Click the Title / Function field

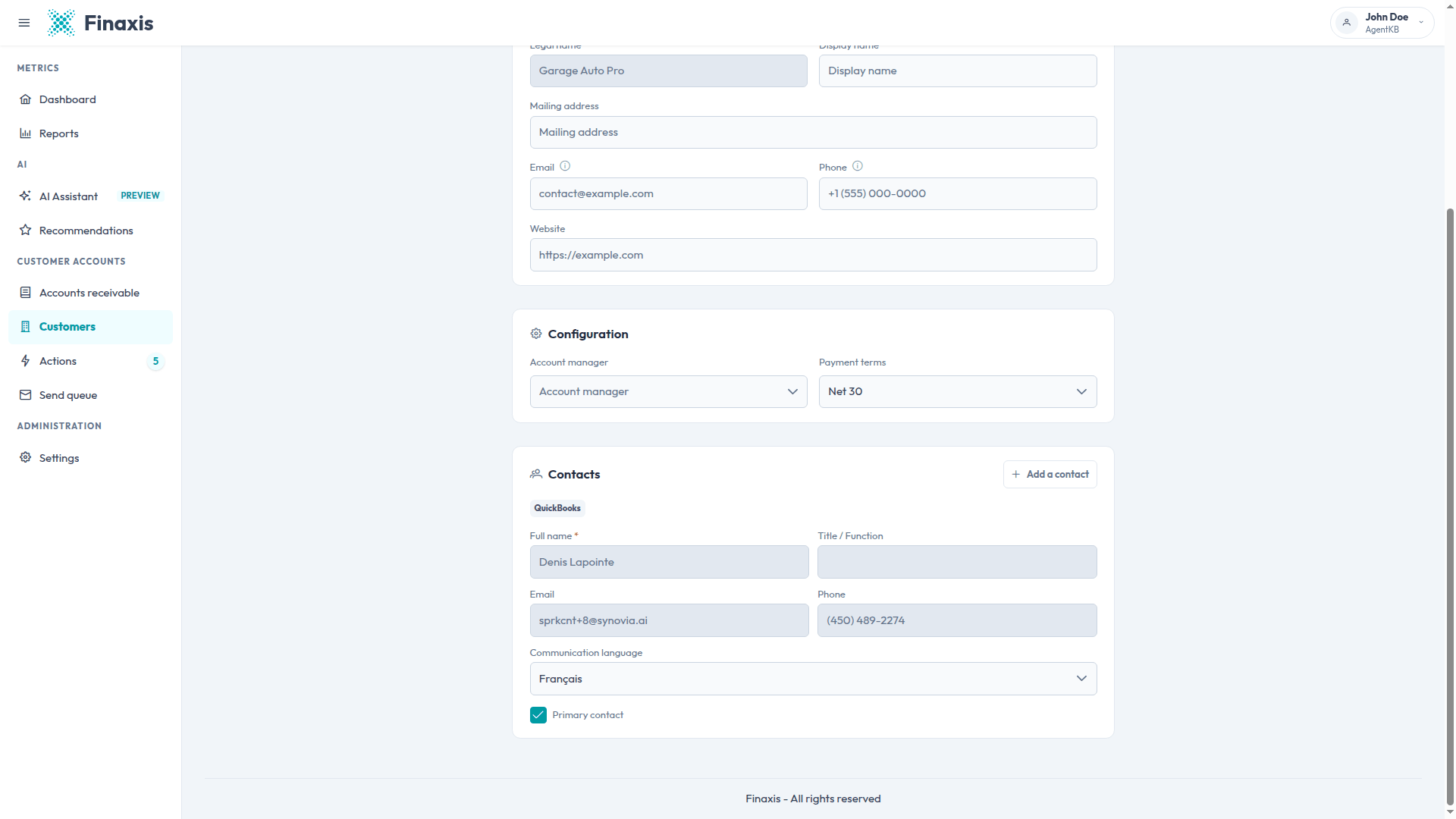pos(957,562)
